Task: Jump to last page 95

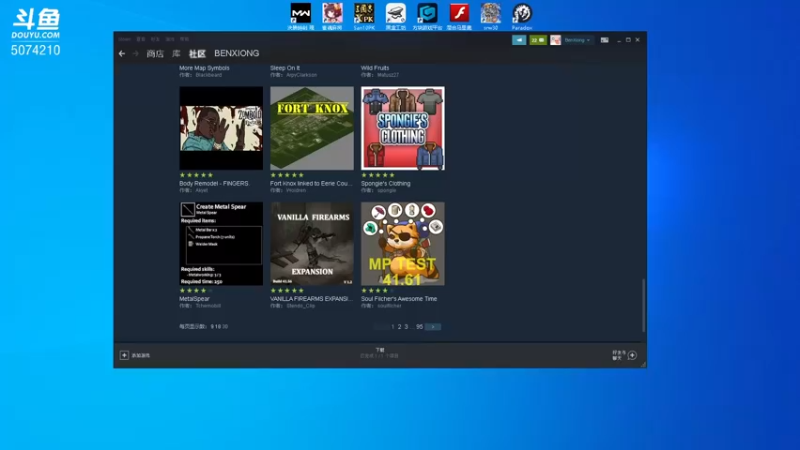Action: point(419,327)
